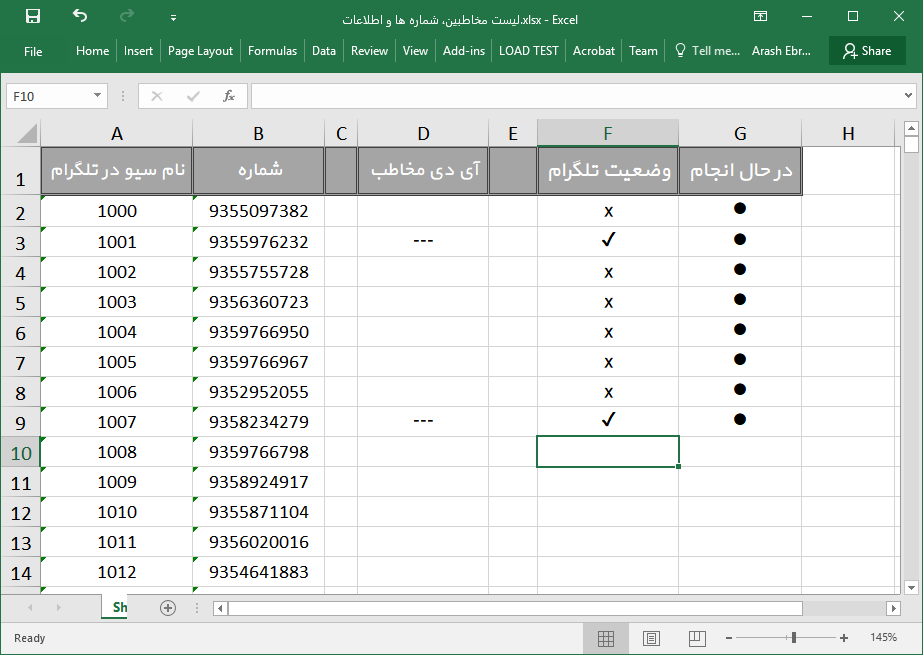Viewport: 923px width, 655px height.
Task: Click the وضعیت تلگرام header cell
Action: [608, 171]
